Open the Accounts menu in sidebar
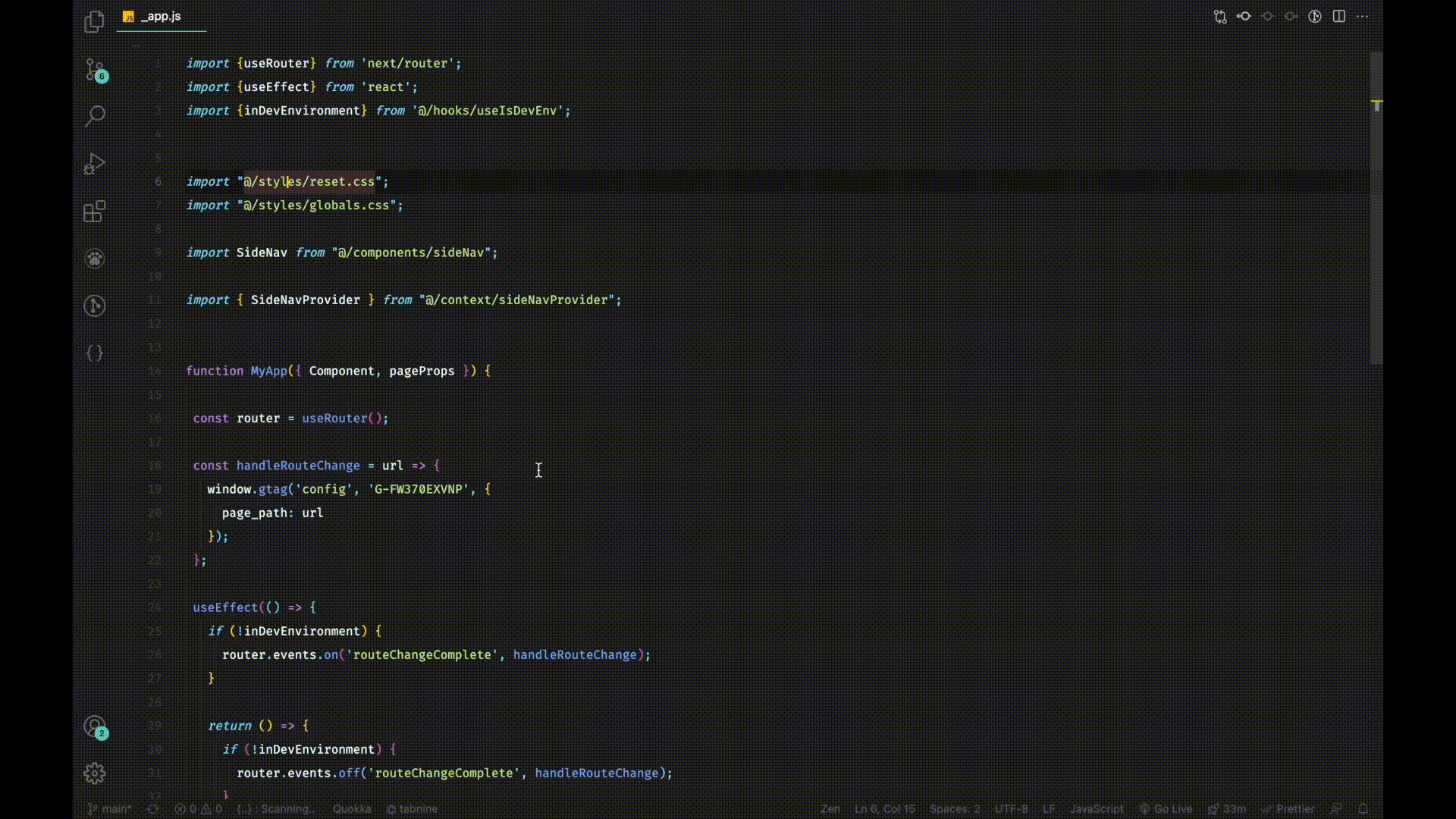 [95, 728]
